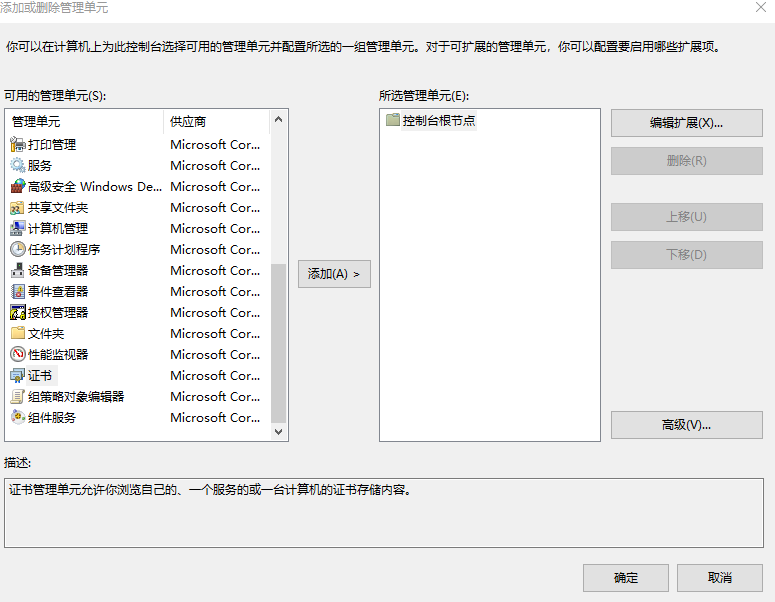The height and width of the screenshot is (602, 775).
Task: Select the 设备管理器 snap-in name
Action: click(58, 270)
